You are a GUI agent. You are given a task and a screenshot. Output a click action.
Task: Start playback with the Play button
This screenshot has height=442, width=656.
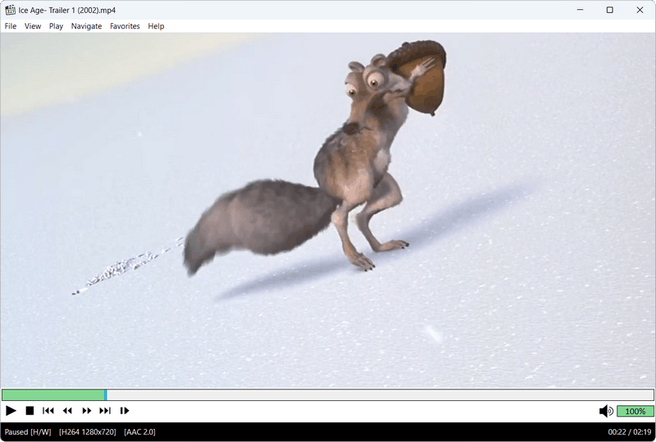[x=11, y=411]
